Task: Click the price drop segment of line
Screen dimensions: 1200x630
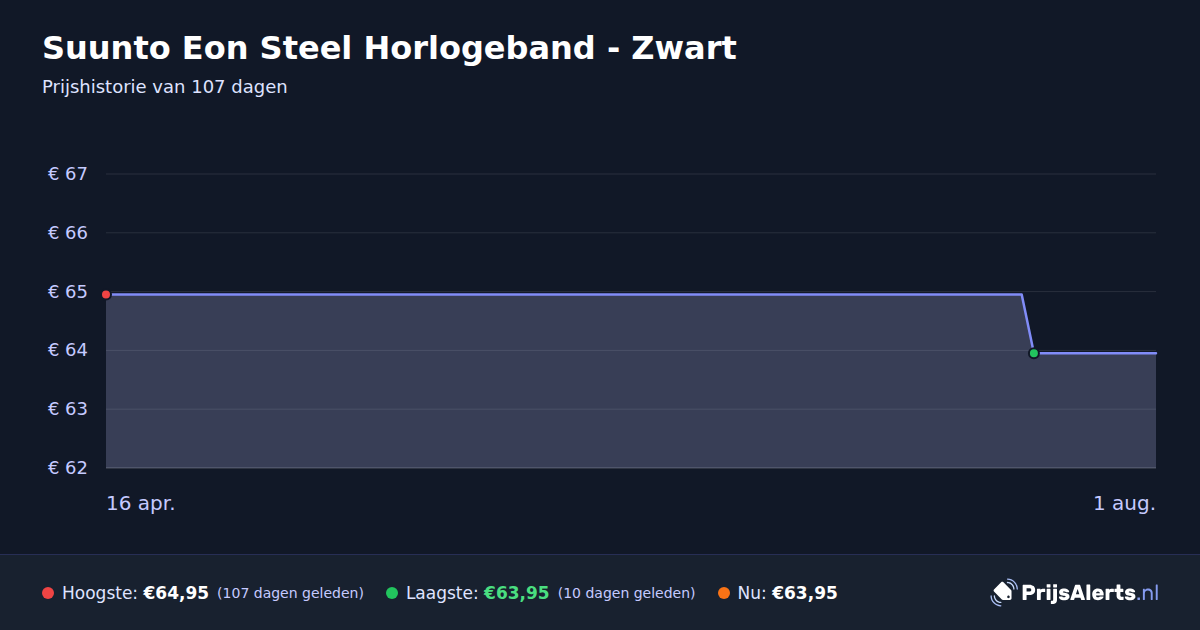Action: tap(1027, 323)
